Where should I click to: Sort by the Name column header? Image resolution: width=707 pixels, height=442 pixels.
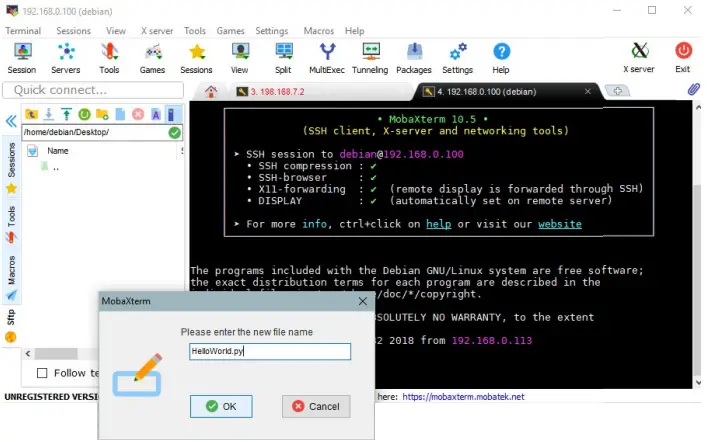click(x=58, y=151)
